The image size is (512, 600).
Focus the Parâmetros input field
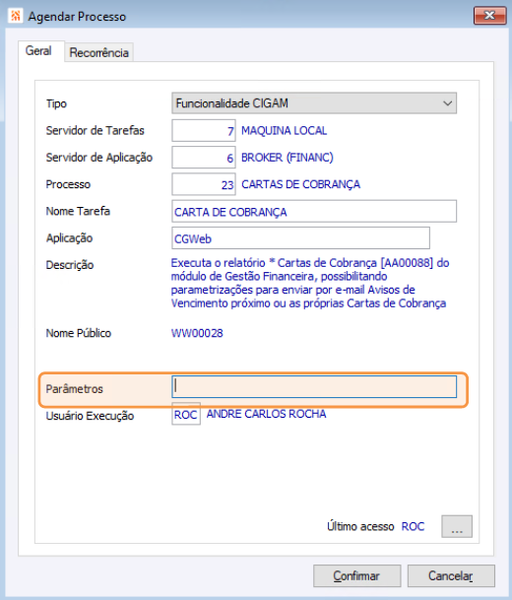click(x=314, y=387)
